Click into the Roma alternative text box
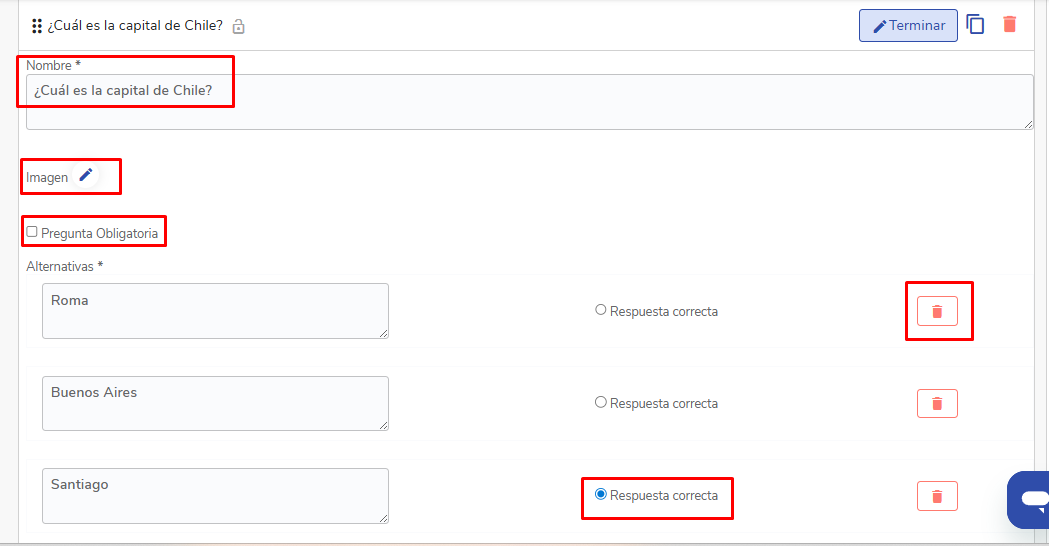The height and width of the screenshot is (546, 1049). (215, 311)
